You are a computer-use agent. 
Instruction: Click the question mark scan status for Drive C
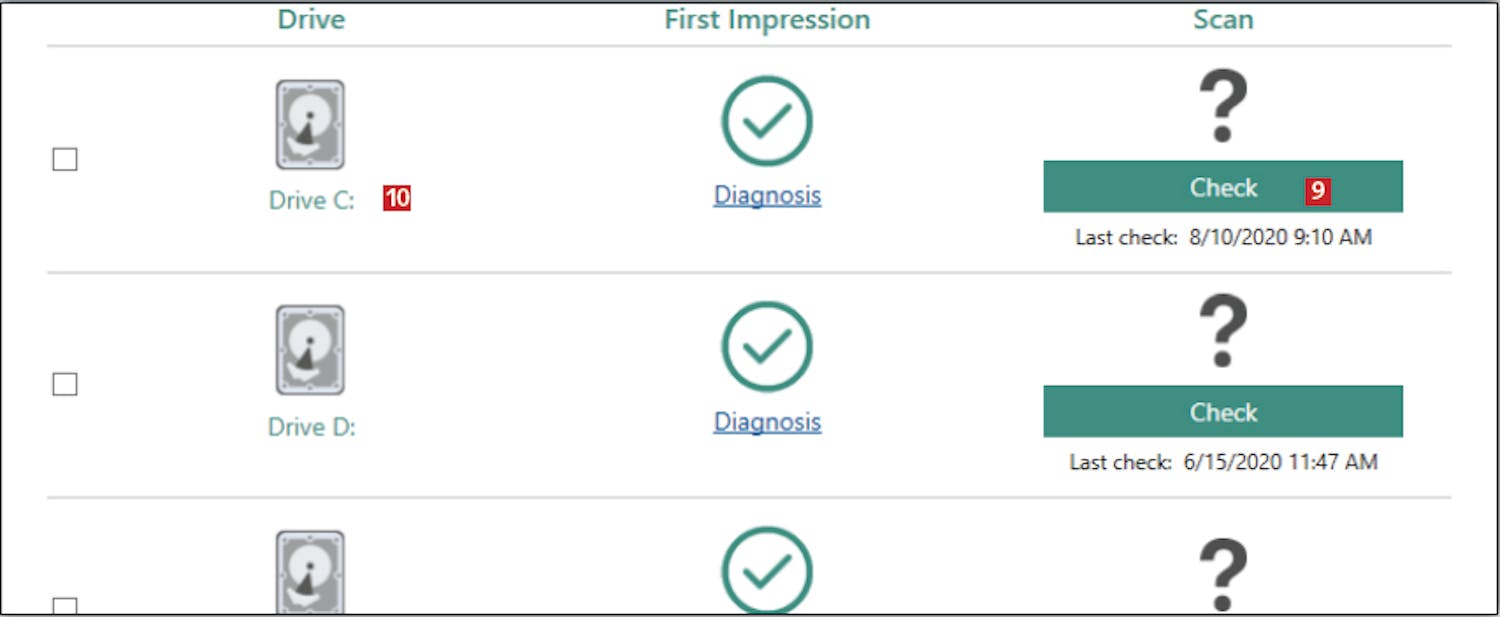click(1223, 106)
